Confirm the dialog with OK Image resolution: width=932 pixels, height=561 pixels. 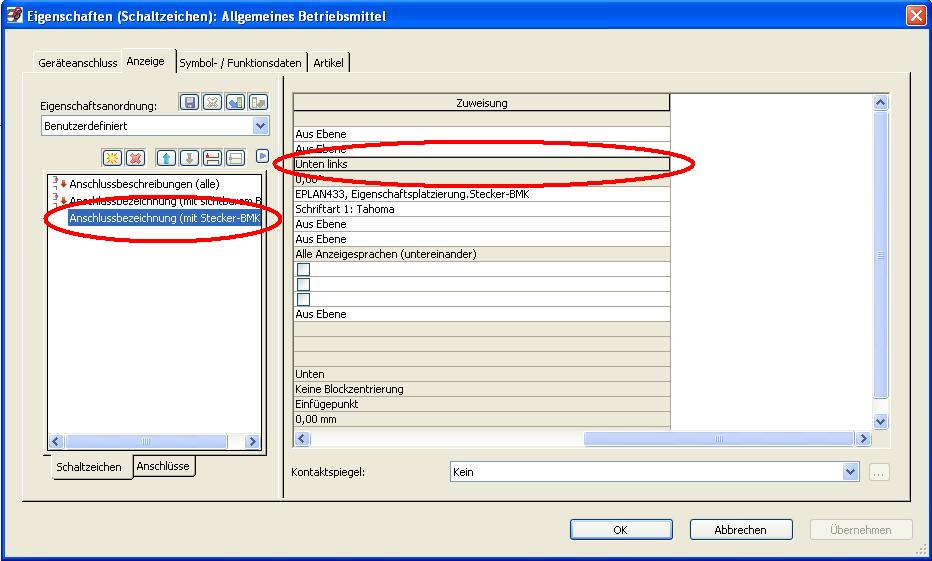coord(621,530)
